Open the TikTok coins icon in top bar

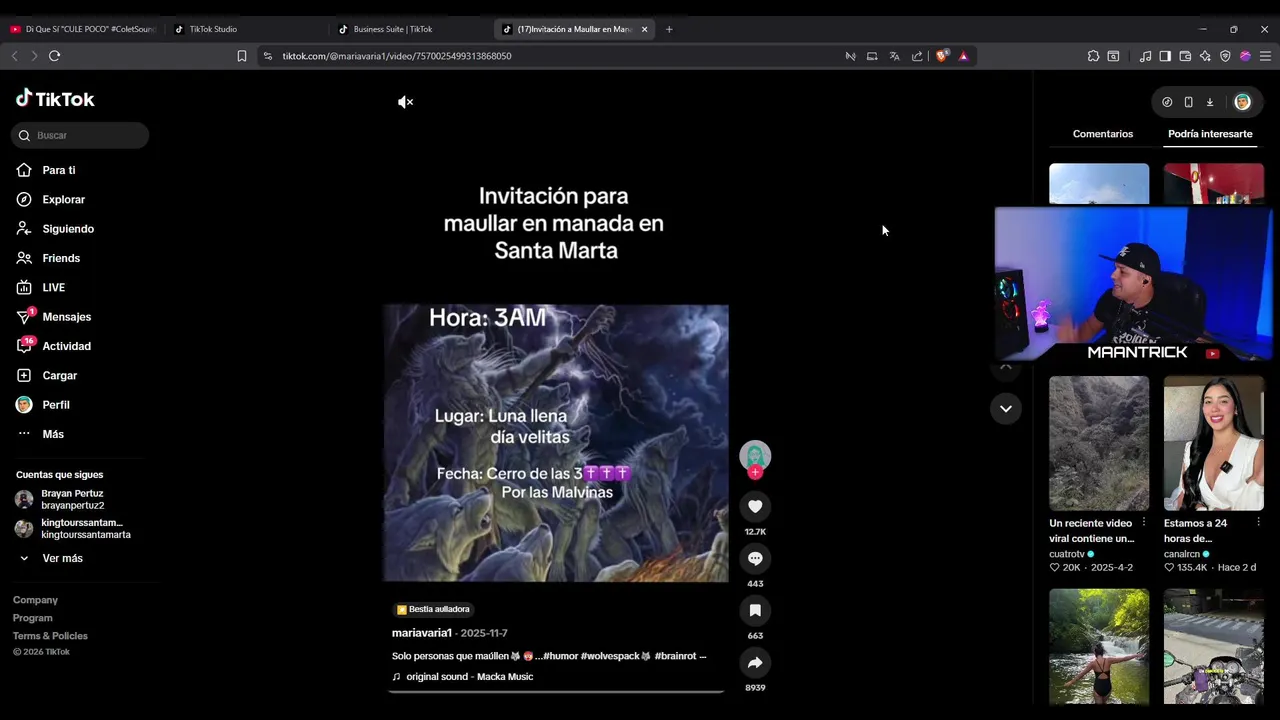pos(1167,102)
